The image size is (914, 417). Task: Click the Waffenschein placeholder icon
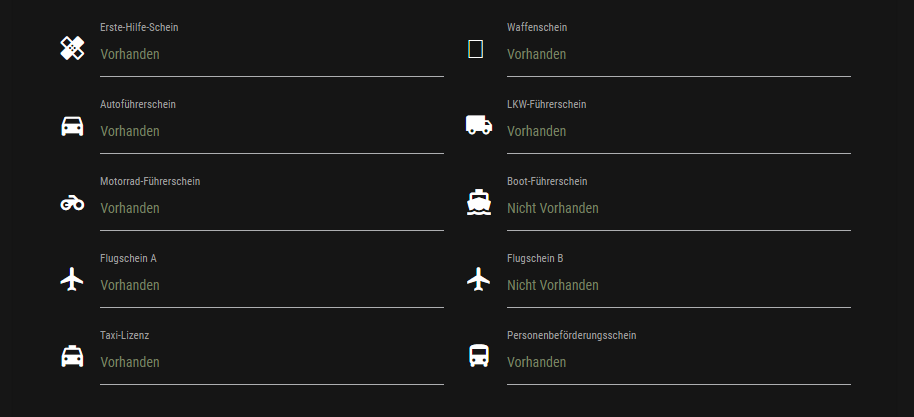(476, 49)
